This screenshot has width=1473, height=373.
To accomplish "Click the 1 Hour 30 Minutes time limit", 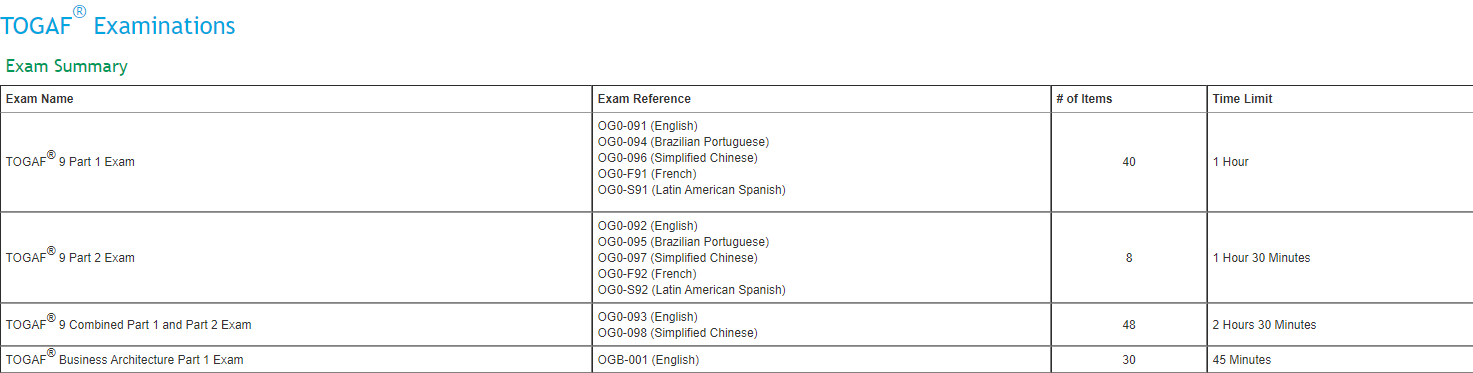I will click(x=1262, y=258).
